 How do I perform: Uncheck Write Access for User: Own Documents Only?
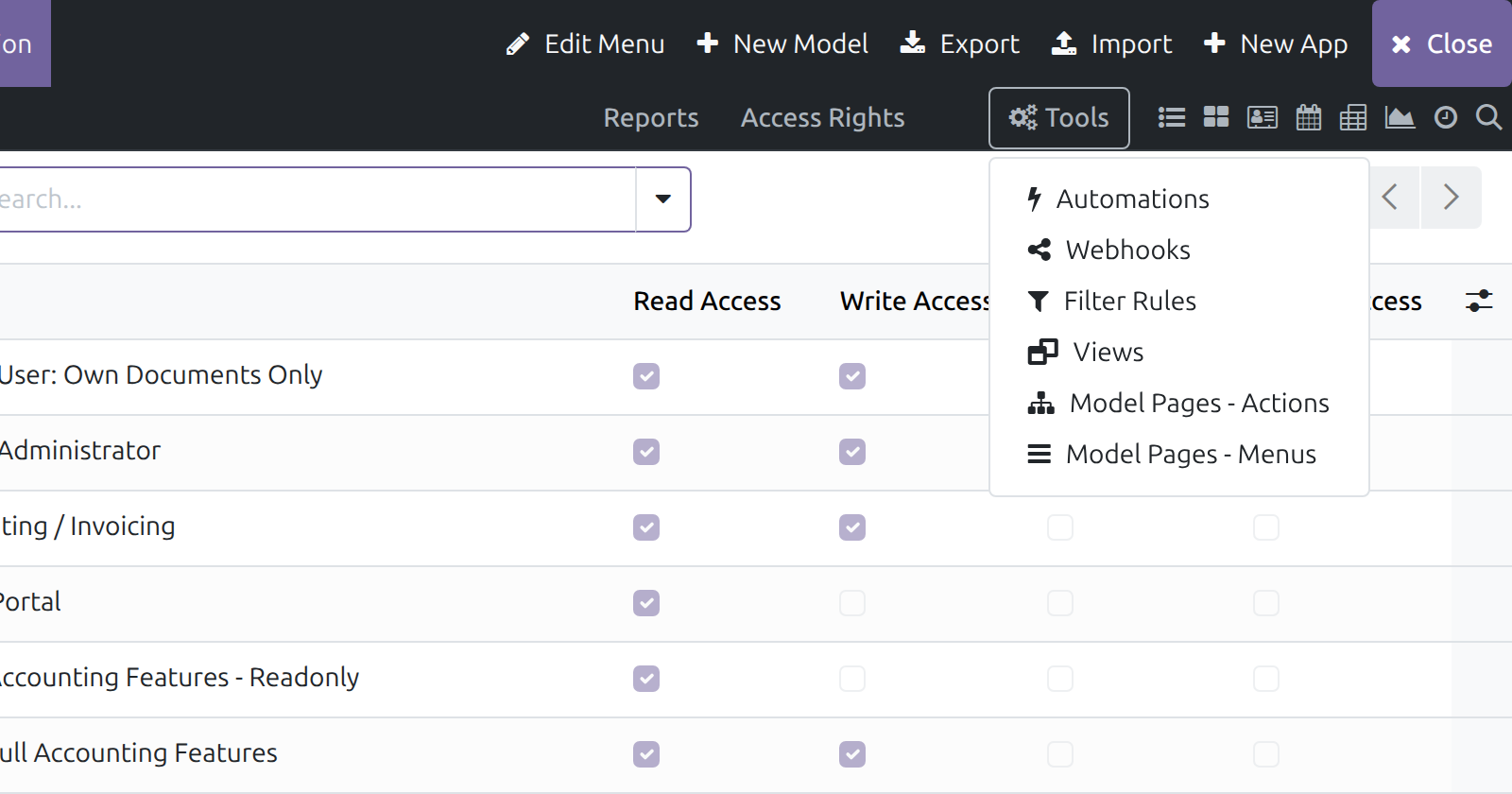click(852, 376)
